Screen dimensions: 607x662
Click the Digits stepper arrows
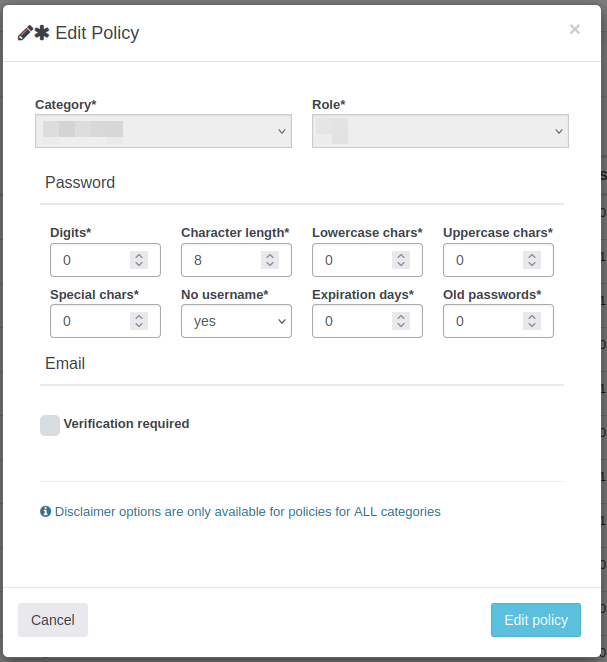click(x=139, y=260)
